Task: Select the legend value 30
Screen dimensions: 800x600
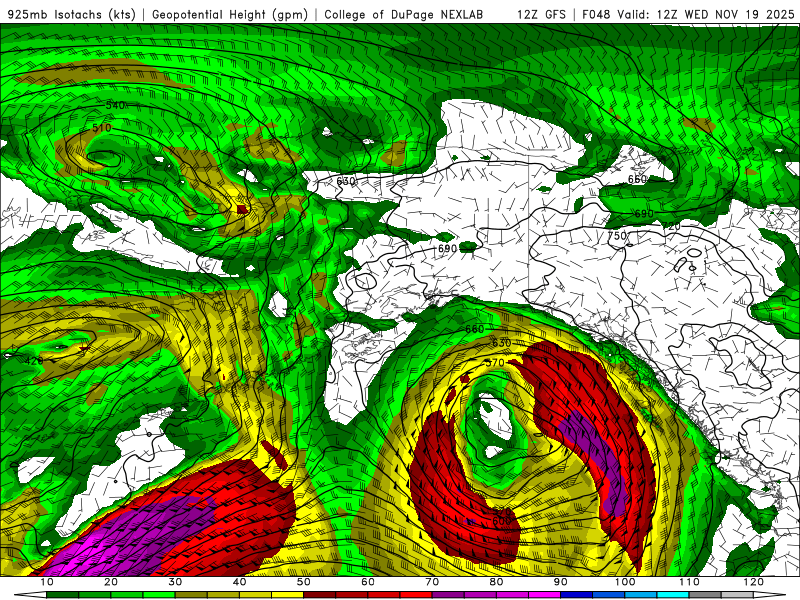Action: pos(175,582)
